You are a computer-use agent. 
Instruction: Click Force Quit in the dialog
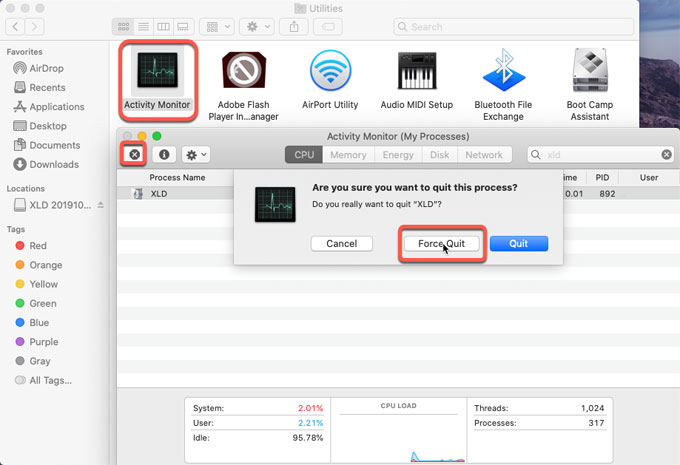click(441, 243)
